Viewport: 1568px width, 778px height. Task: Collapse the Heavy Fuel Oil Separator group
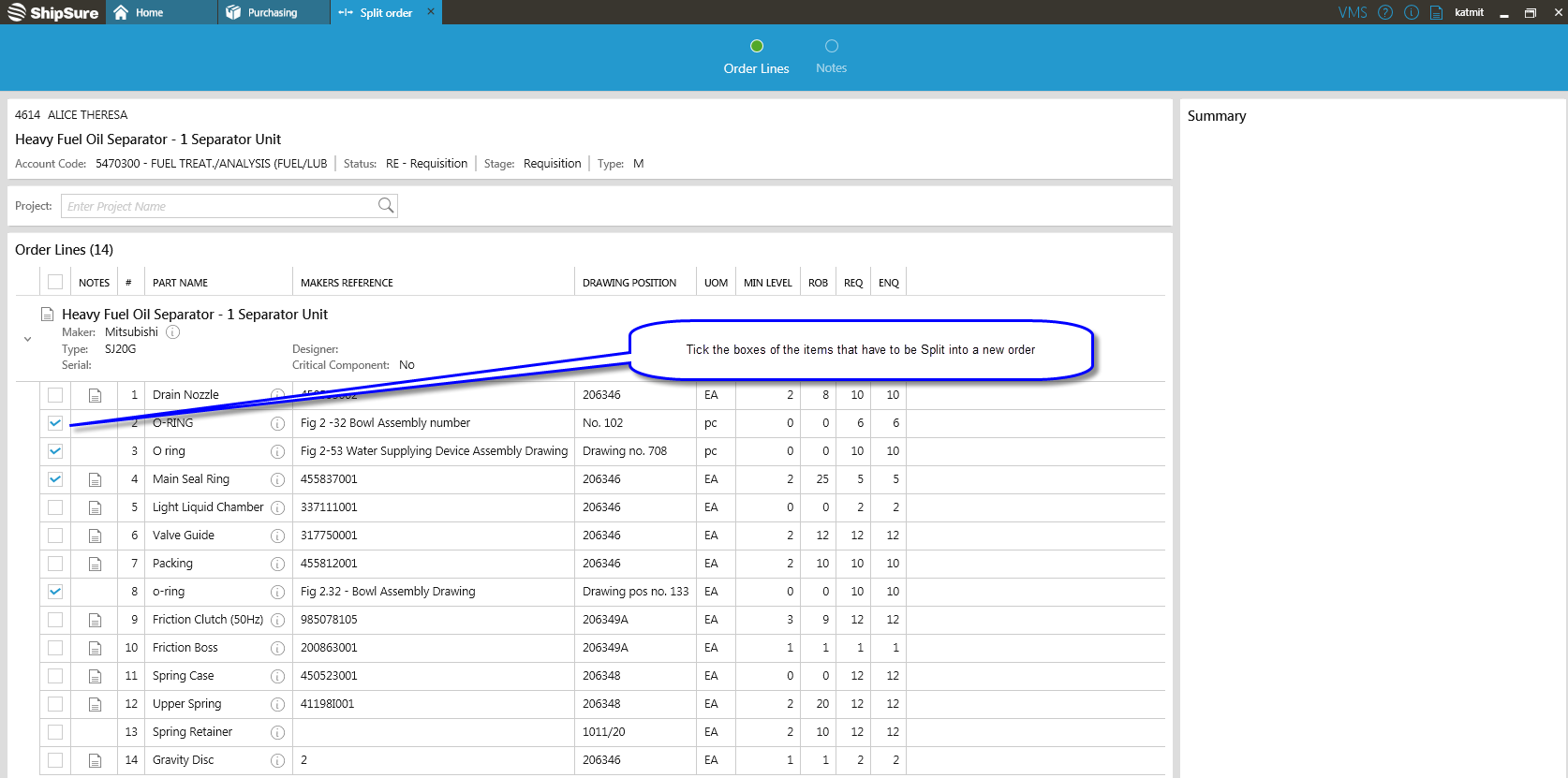(27, 339)
